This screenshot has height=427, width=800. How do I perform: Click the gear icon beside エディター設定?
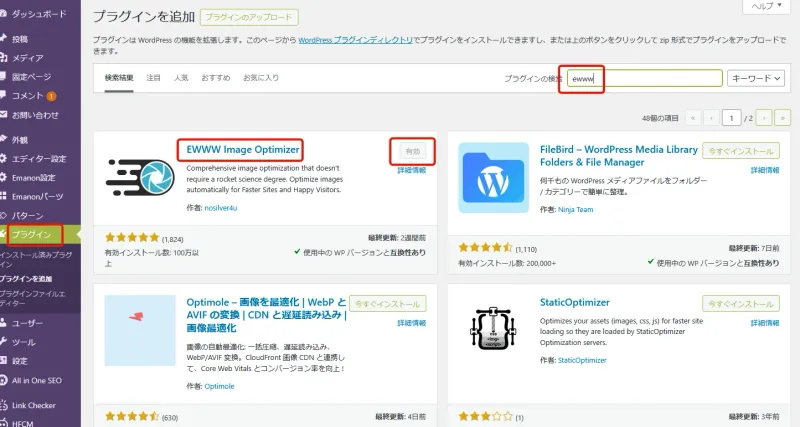(3, 159)
